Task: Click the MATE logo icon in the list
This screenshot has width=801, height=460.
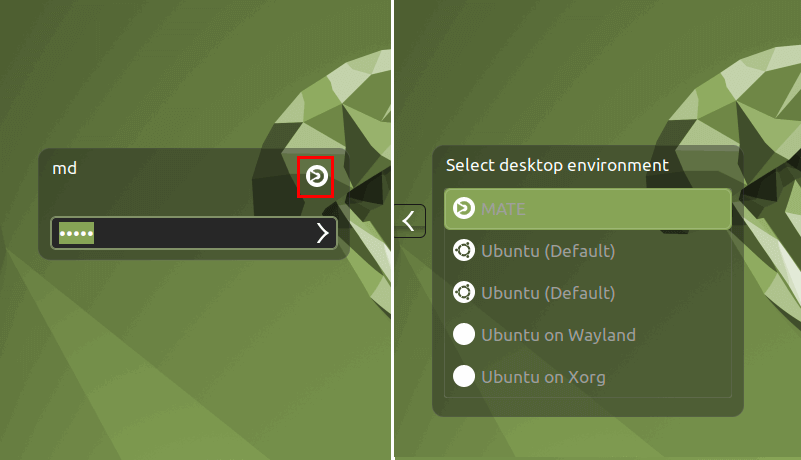Action: tap(464, 209)
